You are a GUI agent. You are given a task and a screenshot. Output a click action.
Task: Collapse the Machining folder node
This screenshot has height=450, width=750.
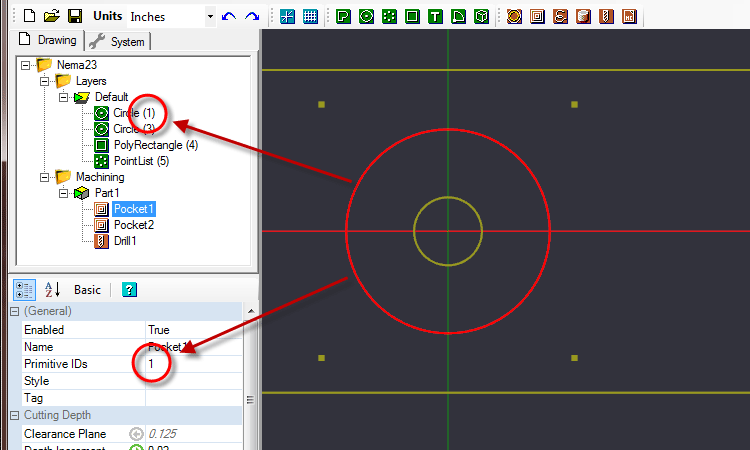44,177
